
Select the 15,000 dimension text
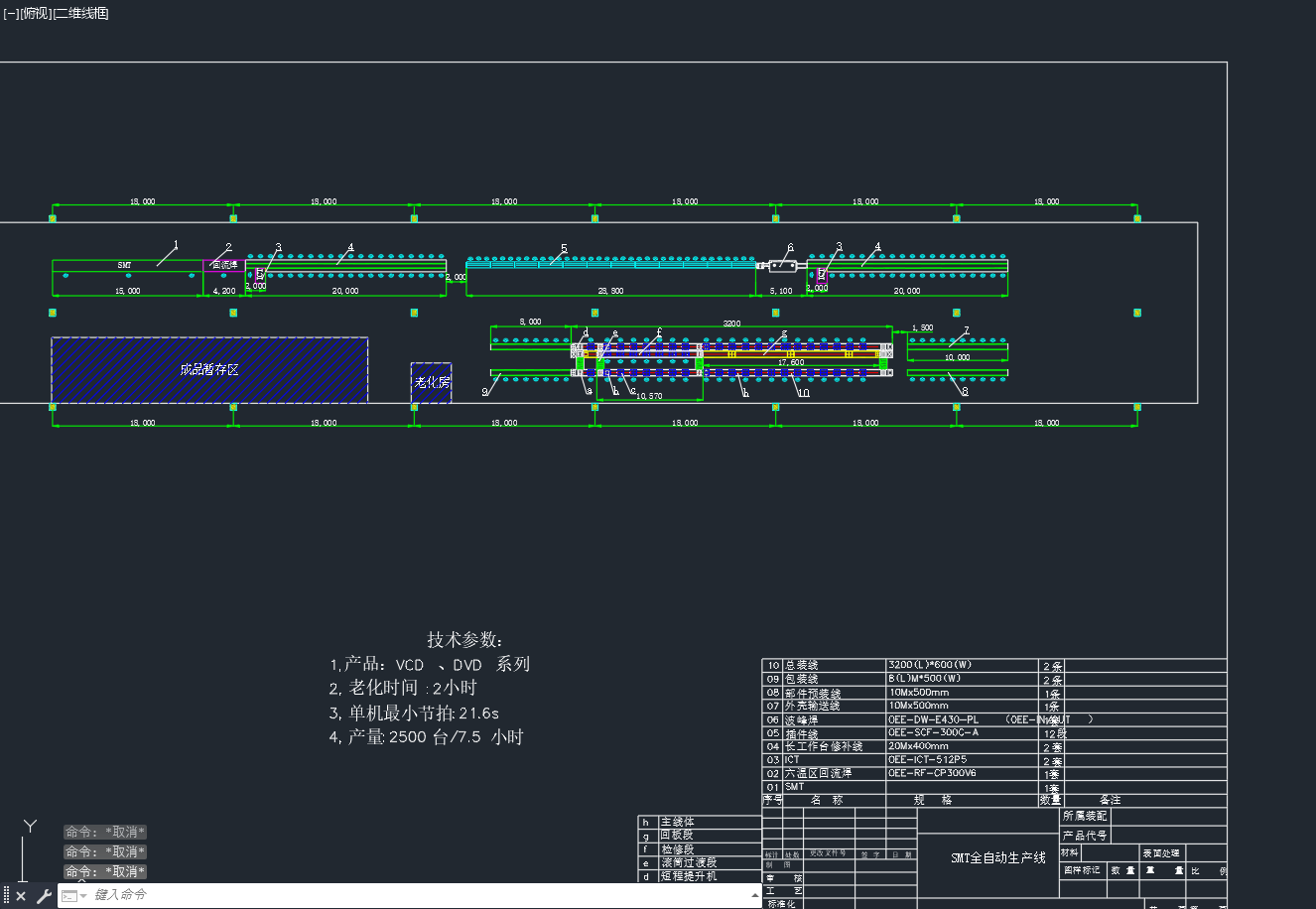[x=128, y=291]
